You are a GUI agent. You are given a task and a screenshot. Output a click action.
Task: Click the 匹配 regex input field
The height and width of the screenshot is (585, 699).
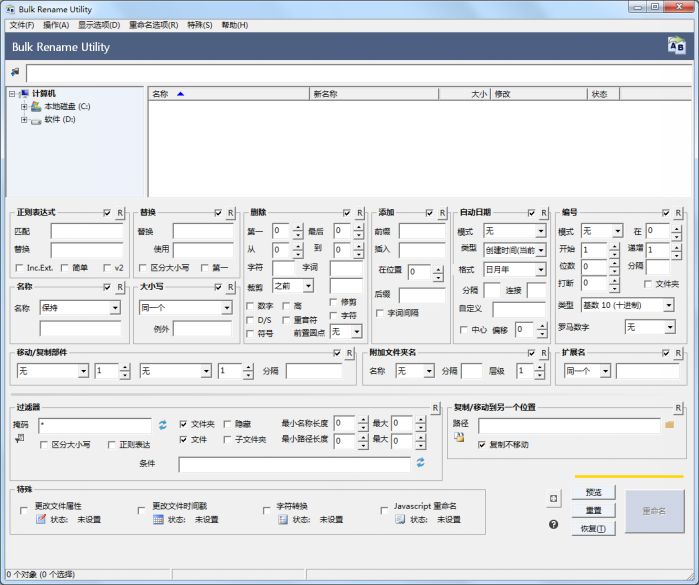pos(87,231)
